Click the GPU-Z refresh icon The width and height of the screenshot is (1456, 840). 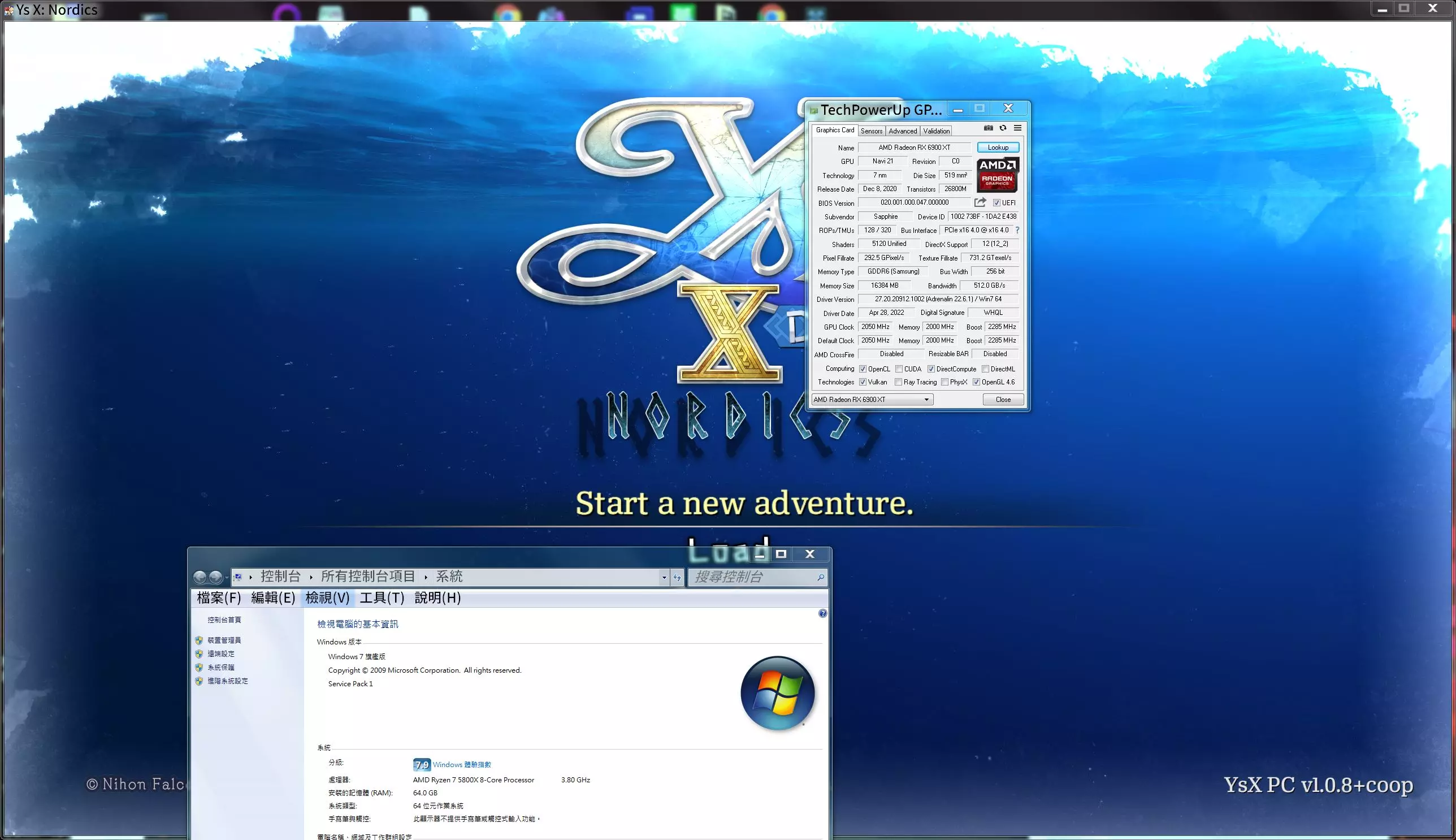(1003, 128)
